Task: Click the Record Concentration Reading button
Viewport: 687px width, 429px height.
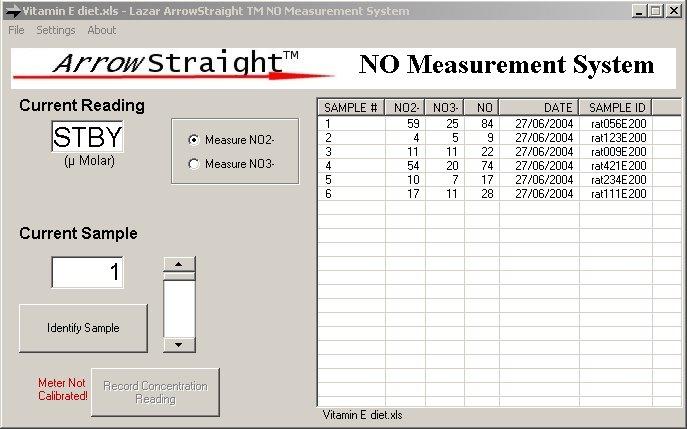Action: [x=155, y=393]
